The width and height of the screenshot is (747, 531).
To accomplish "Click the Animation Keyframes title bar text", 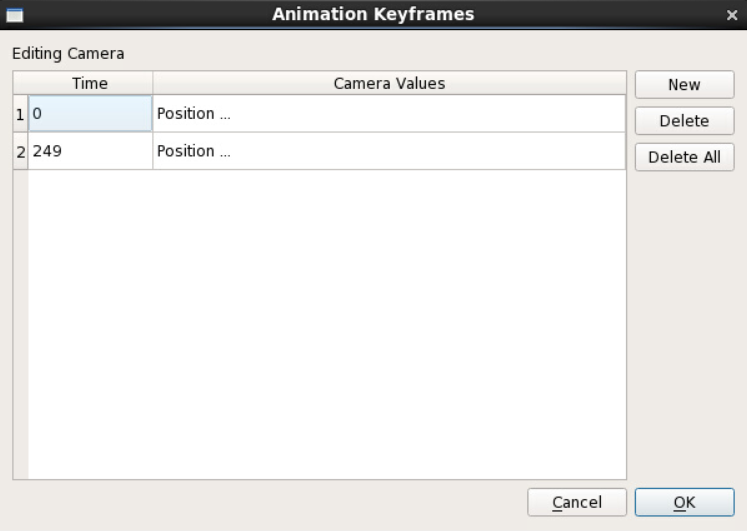I will tap(373, 14).
